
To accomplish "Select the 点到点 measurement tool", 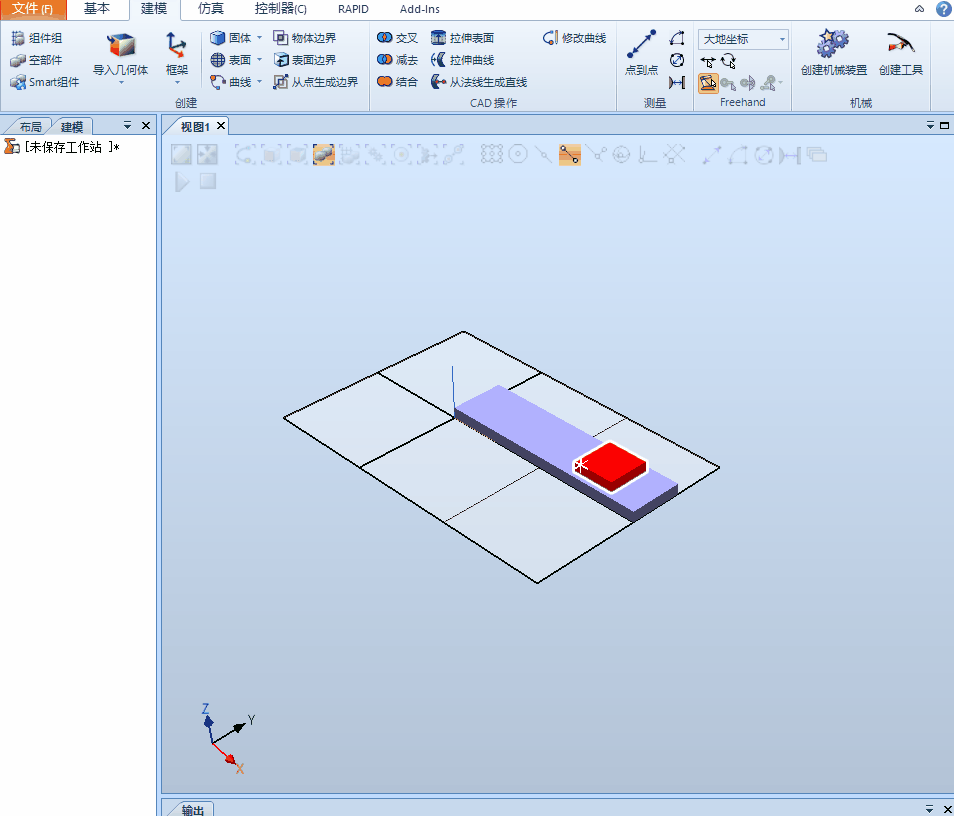I will click(641, 47).
